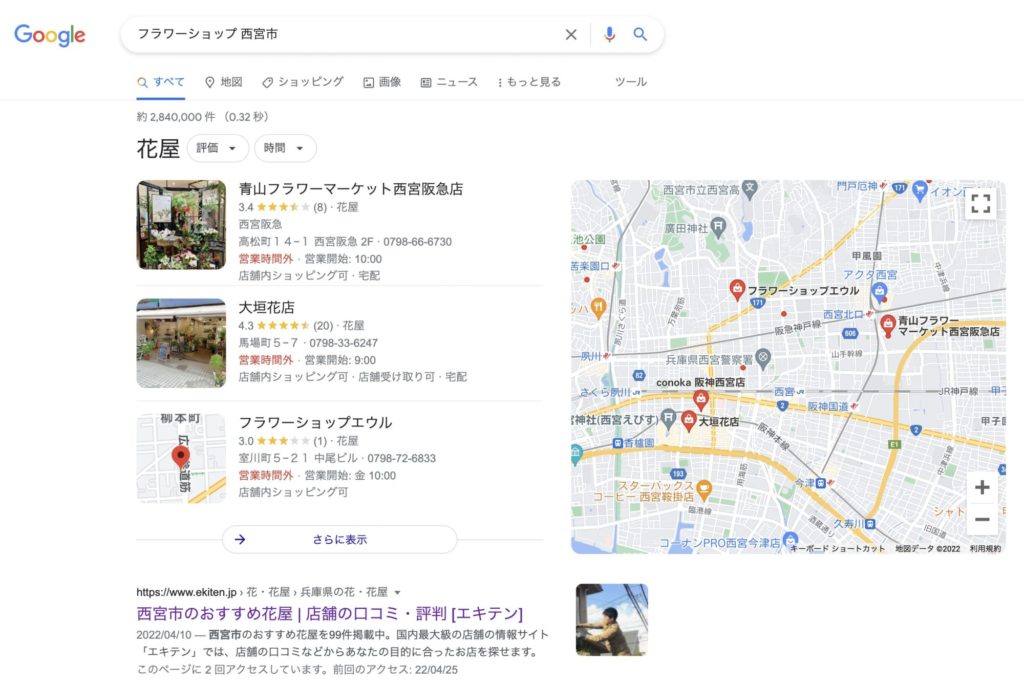Image resolution: width=1024 pixels, height=685 pixels.
Task: Switch to the 画像 images tab
Action: point(382,82)
